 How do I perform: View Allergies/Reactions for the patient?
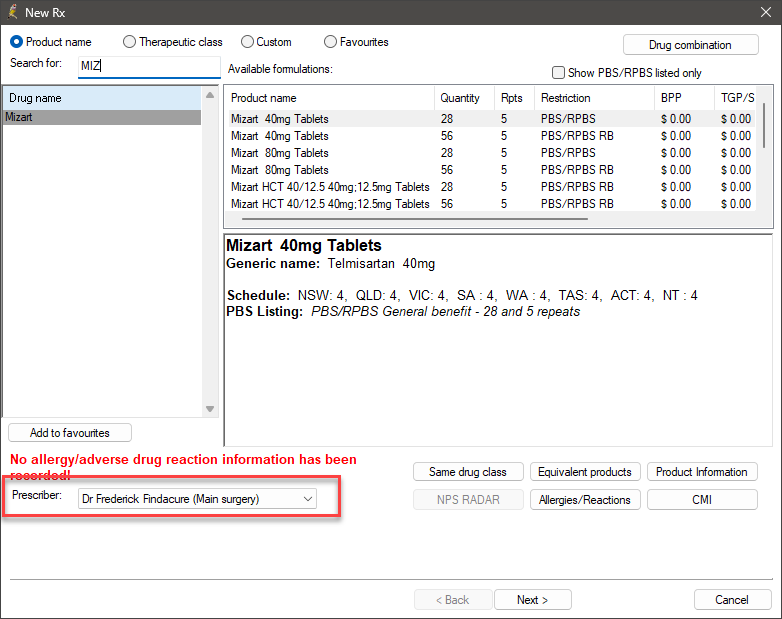point(585,500)
